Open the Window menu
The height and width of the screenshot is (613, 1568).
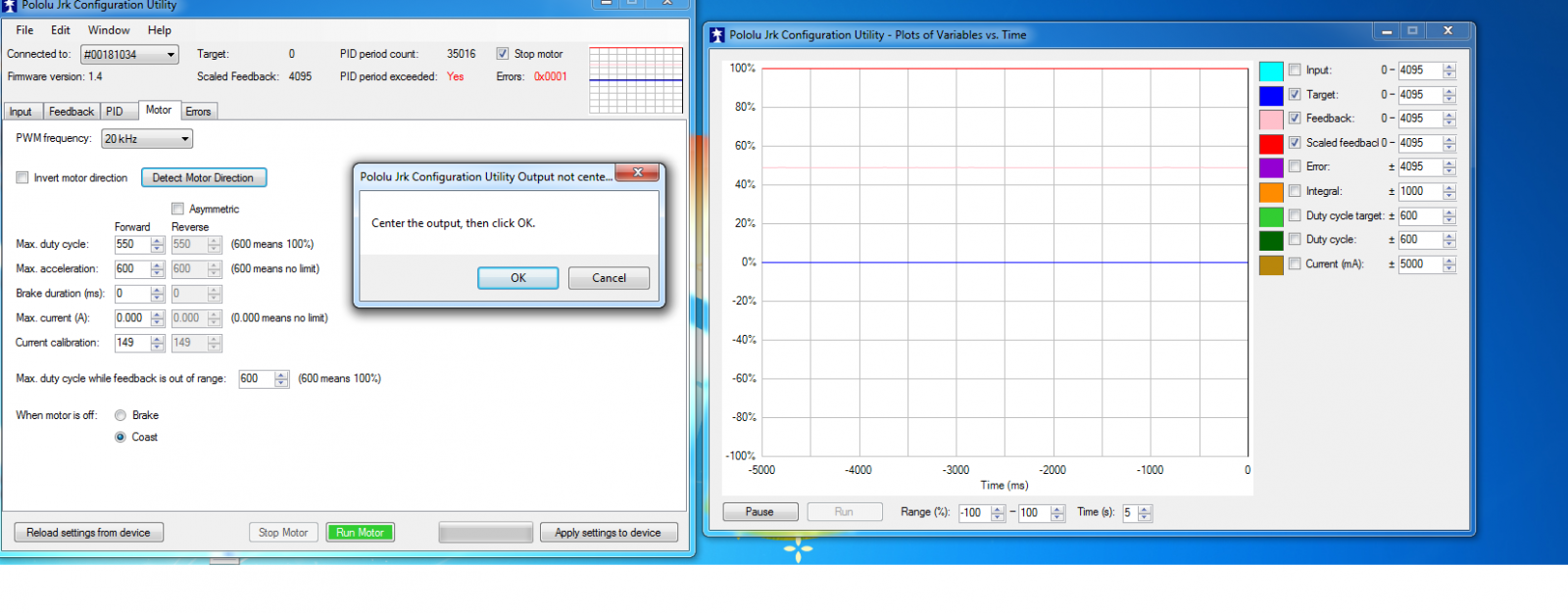point(109,30)
